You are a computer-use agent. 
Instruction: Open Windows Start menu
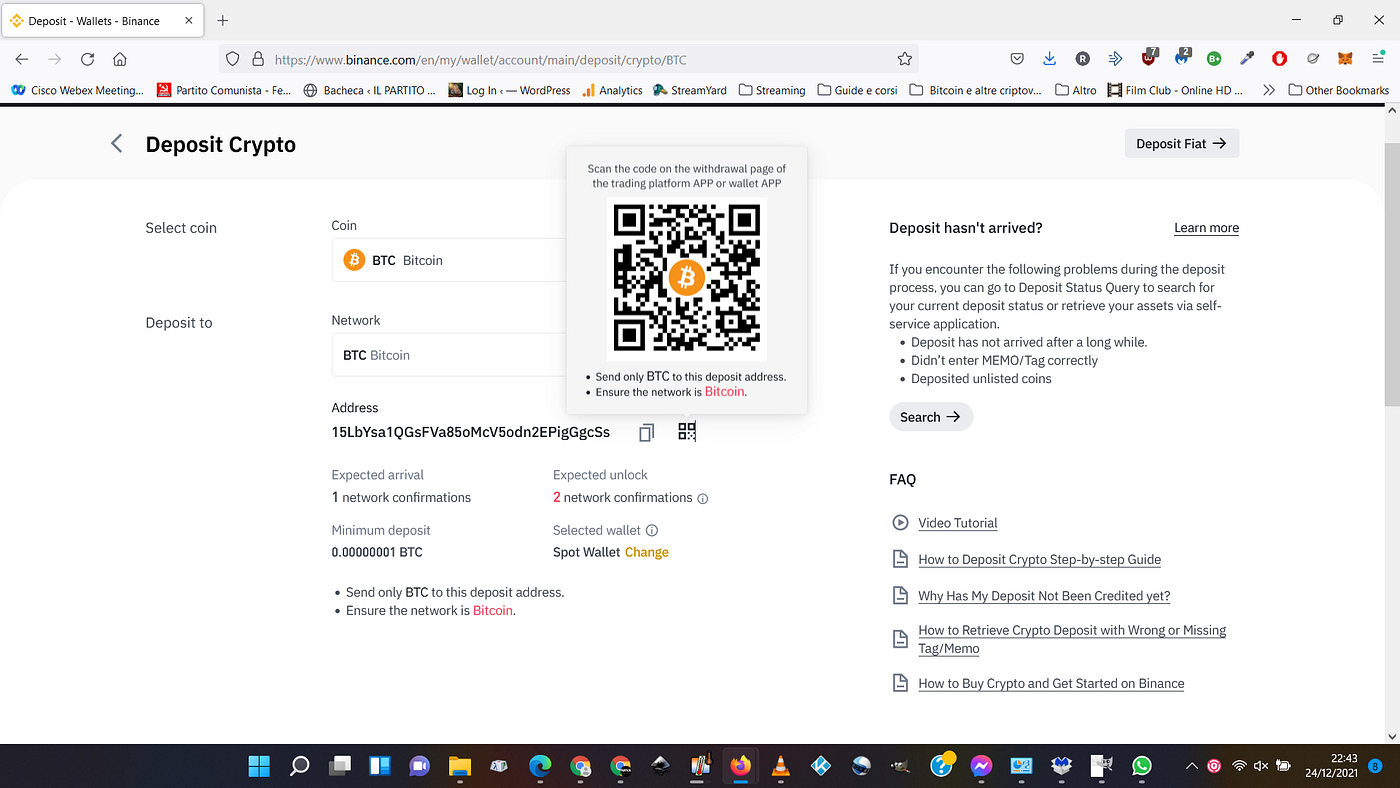click(259, 766)
